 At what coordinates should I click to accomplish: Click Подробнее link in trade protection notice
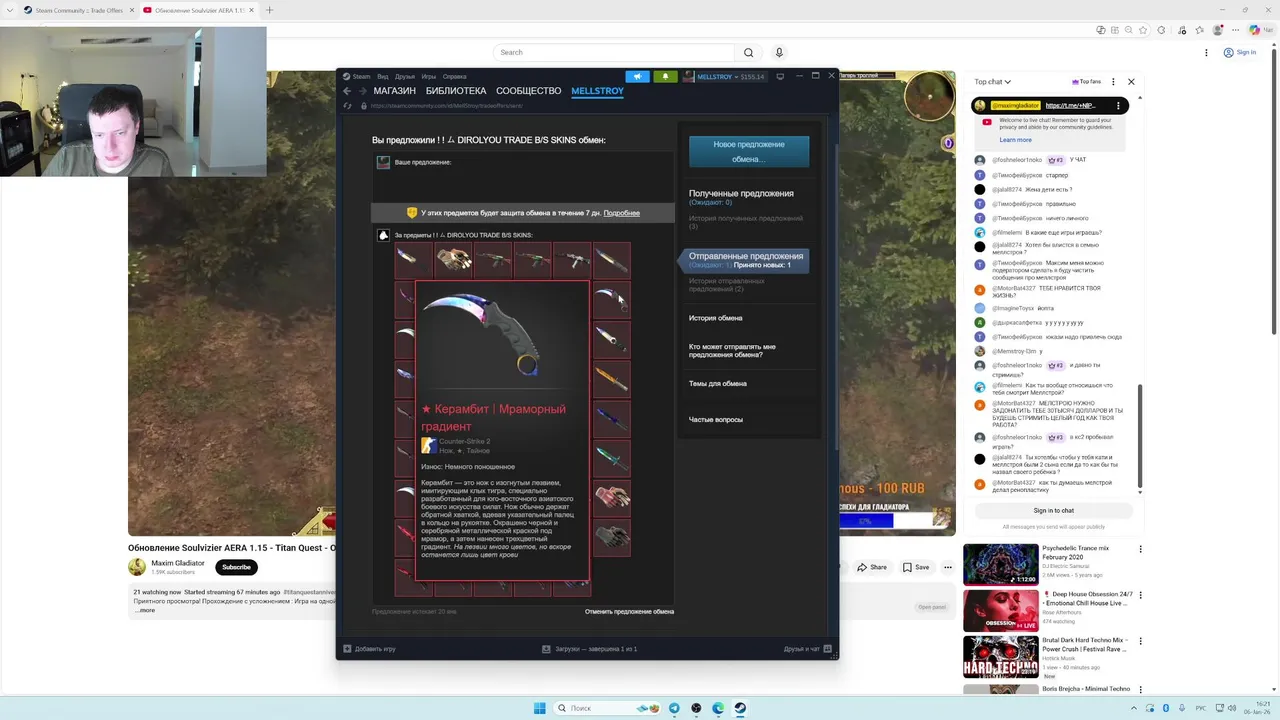click(x=621, y=213)
